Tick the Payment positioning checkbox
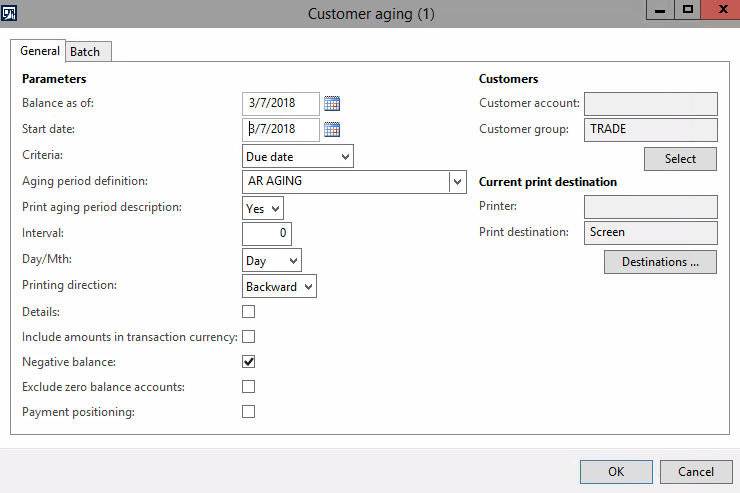Image resolution: width=740 pixels, height=493 pixels. click(248, 412)
